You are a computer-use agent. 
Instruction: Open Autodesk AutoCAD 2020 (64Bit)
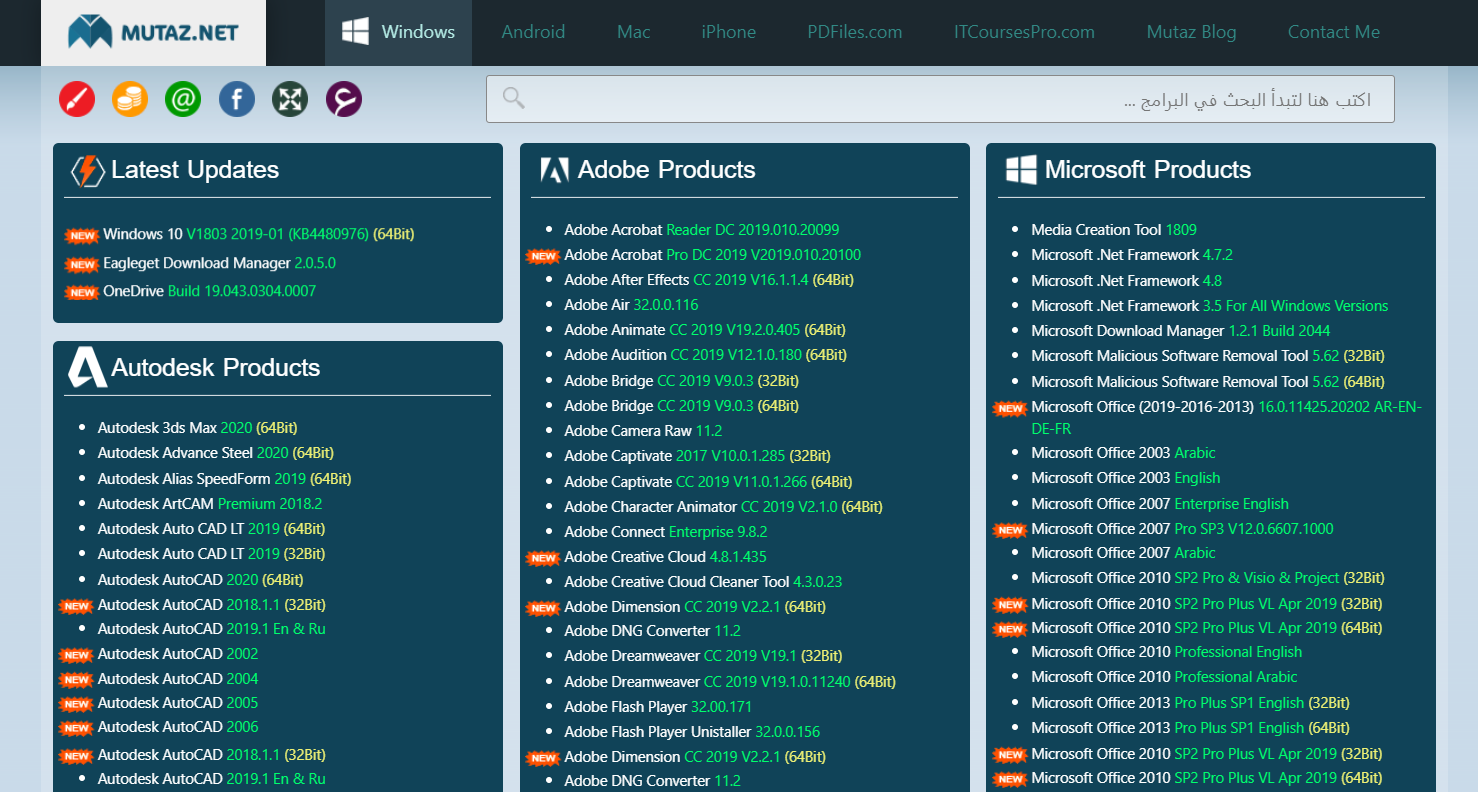(x=200, y=580)
